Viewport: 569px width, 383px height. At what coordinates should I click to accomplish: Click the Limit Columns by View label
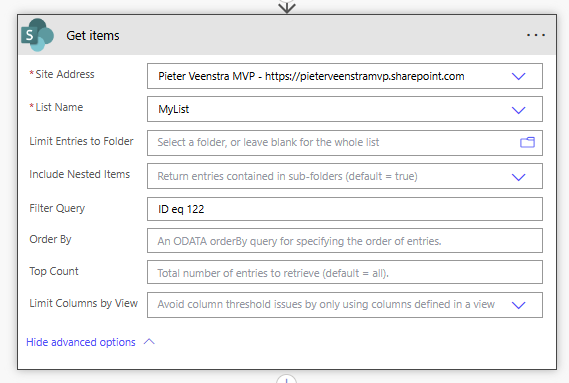click(x=83, y=303)
